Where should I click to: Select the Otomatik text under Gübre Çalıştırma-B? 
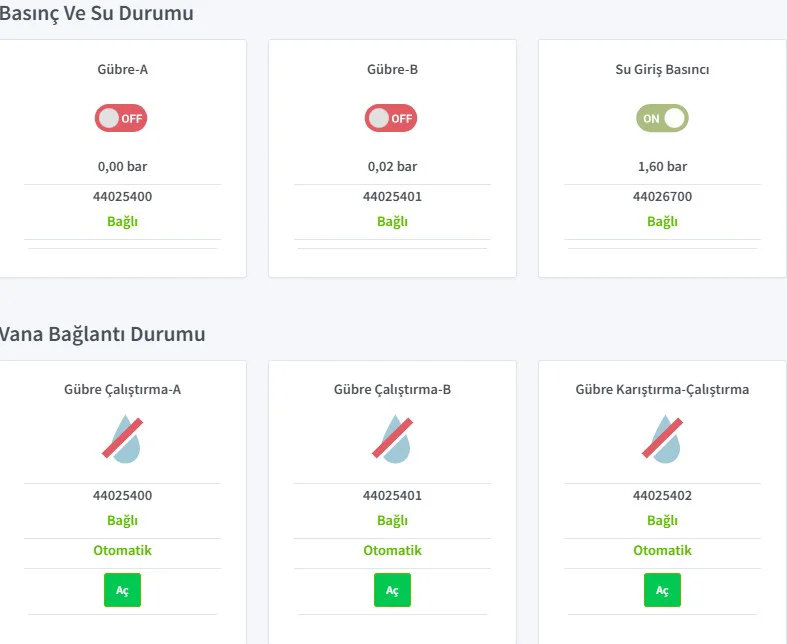click(392, 550)
